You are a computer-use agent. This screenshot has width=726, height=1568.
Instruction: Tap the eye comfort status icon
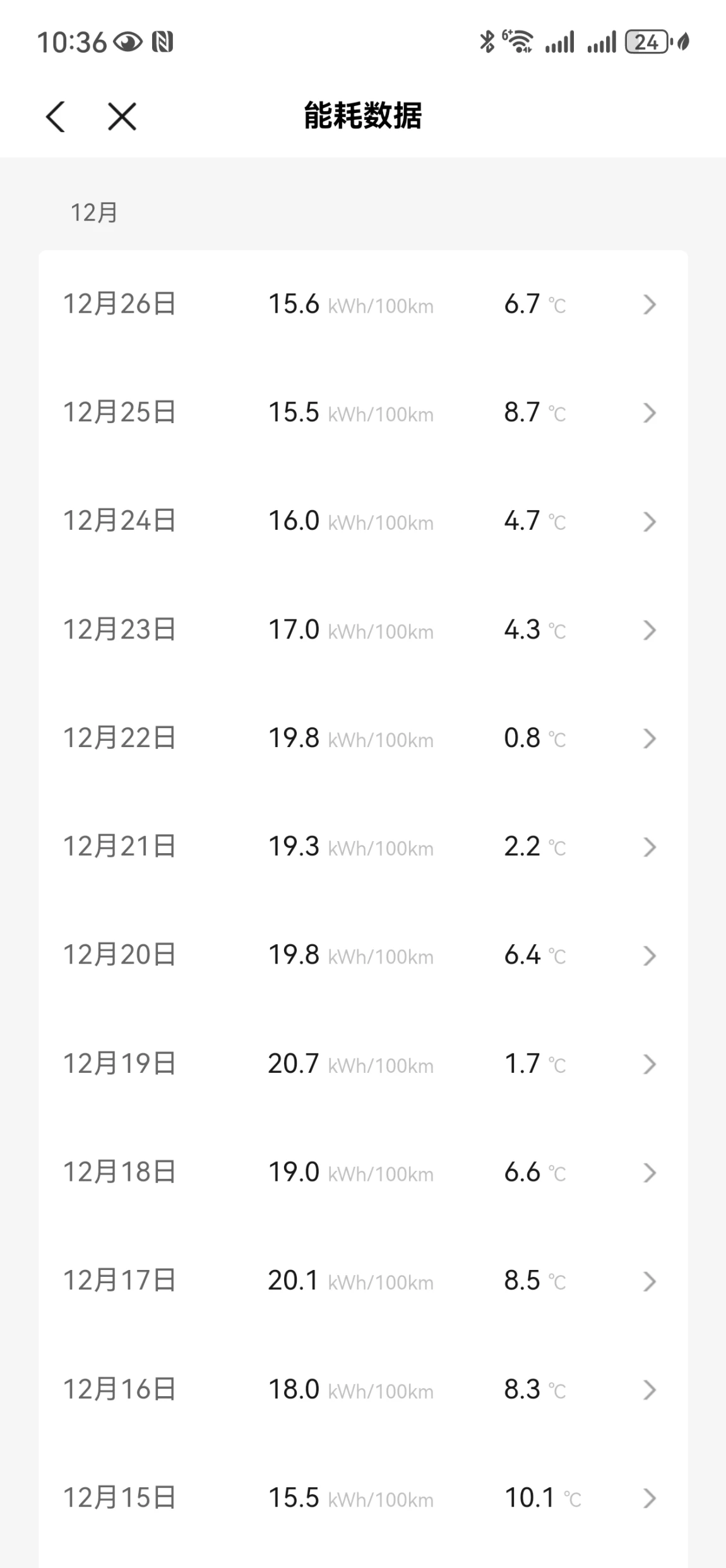click(x=128, y=42)
